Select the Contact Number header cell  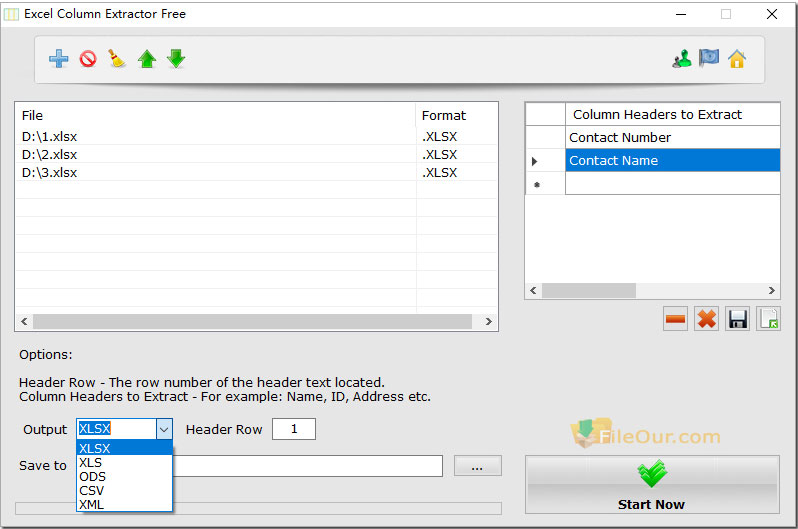point(672,137)
